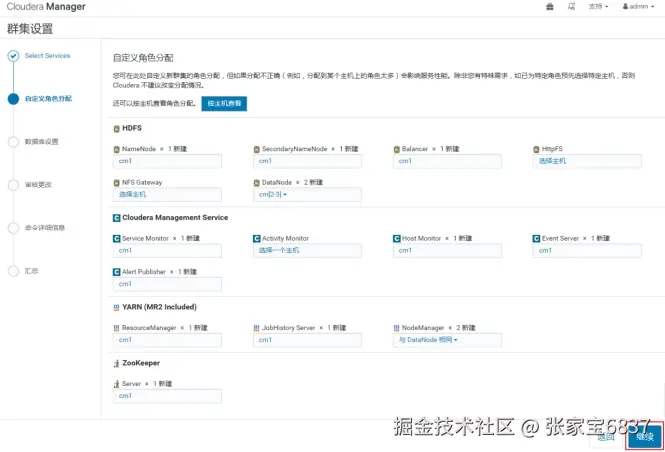Open the admin user menu
665x452 pixels.
tap(638, 6)
